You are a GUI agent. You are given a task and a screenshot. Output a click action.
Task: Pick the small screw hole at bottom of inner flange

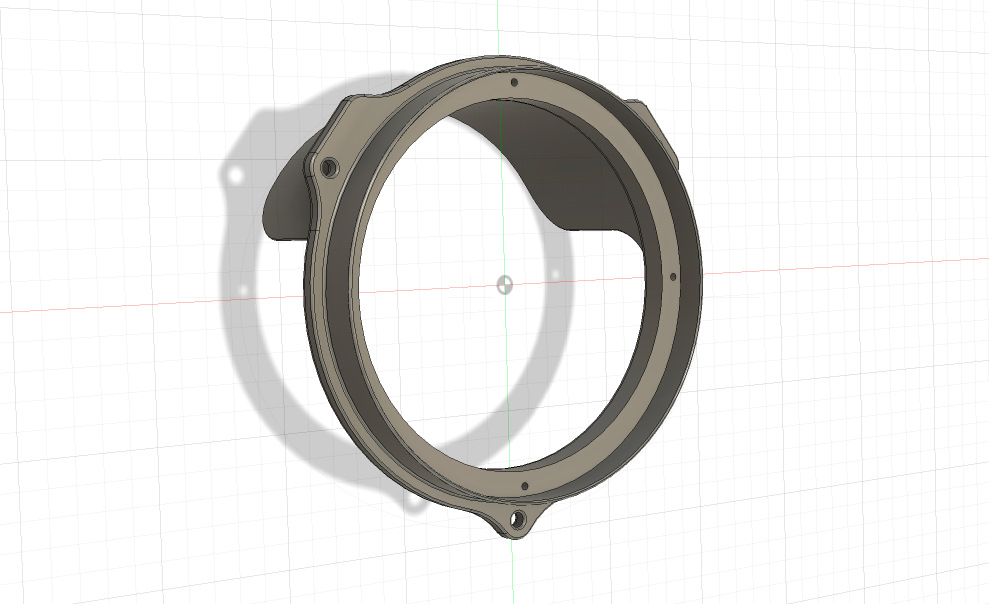coord(525,486)
